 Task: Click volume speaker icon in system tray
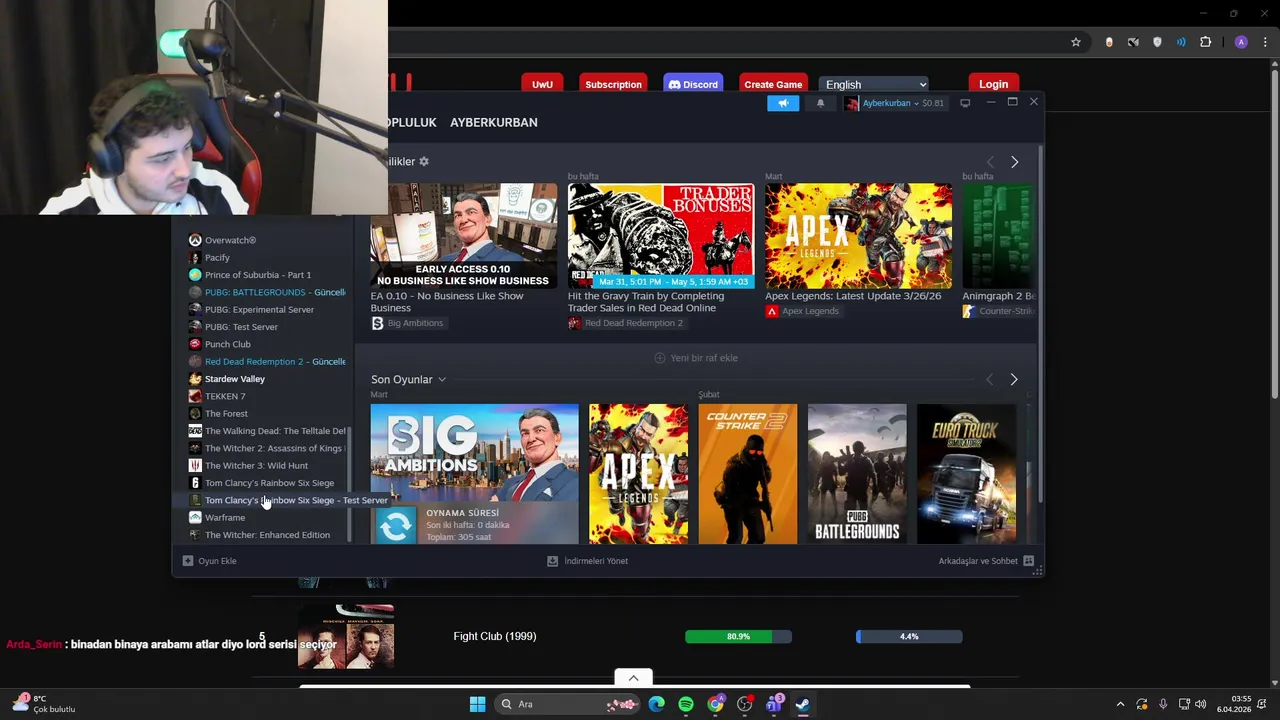point(1200,704)
